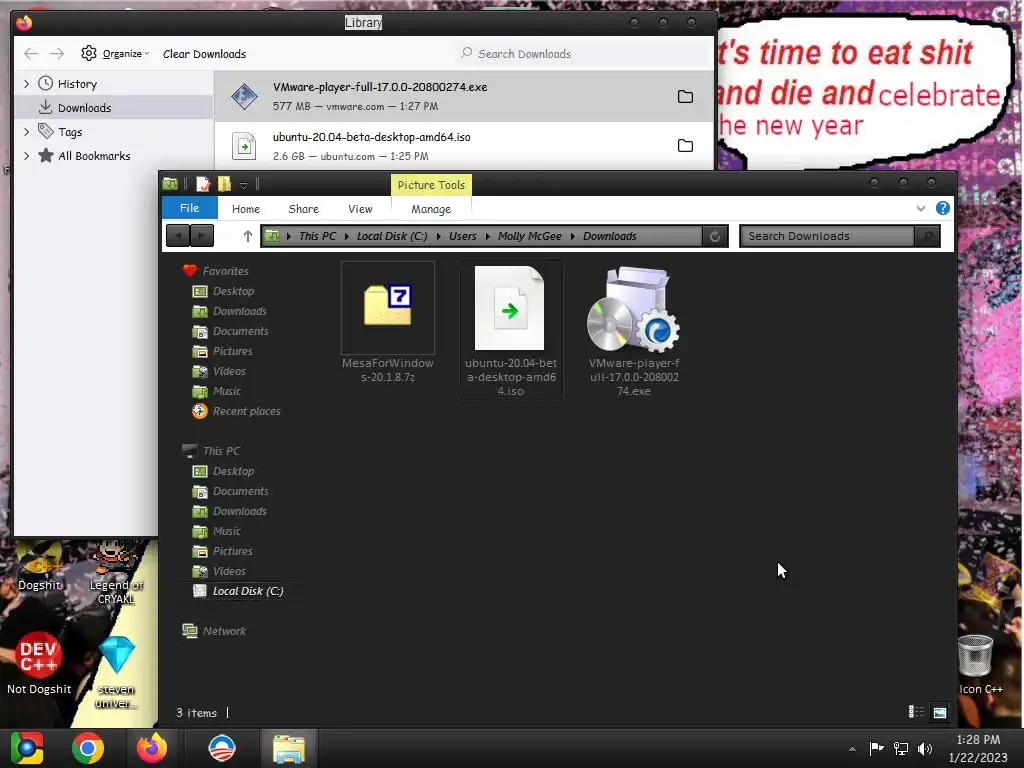Screen dimensions: 1024x768
Task: Open the Action Center flag icon
Action: coord(876,748)
